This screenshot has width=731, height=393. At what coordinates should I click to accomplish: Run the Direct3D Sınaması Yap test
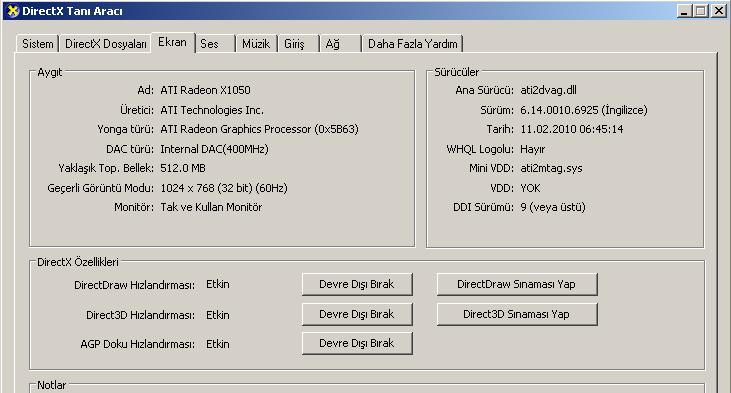(x=517, y=314)
